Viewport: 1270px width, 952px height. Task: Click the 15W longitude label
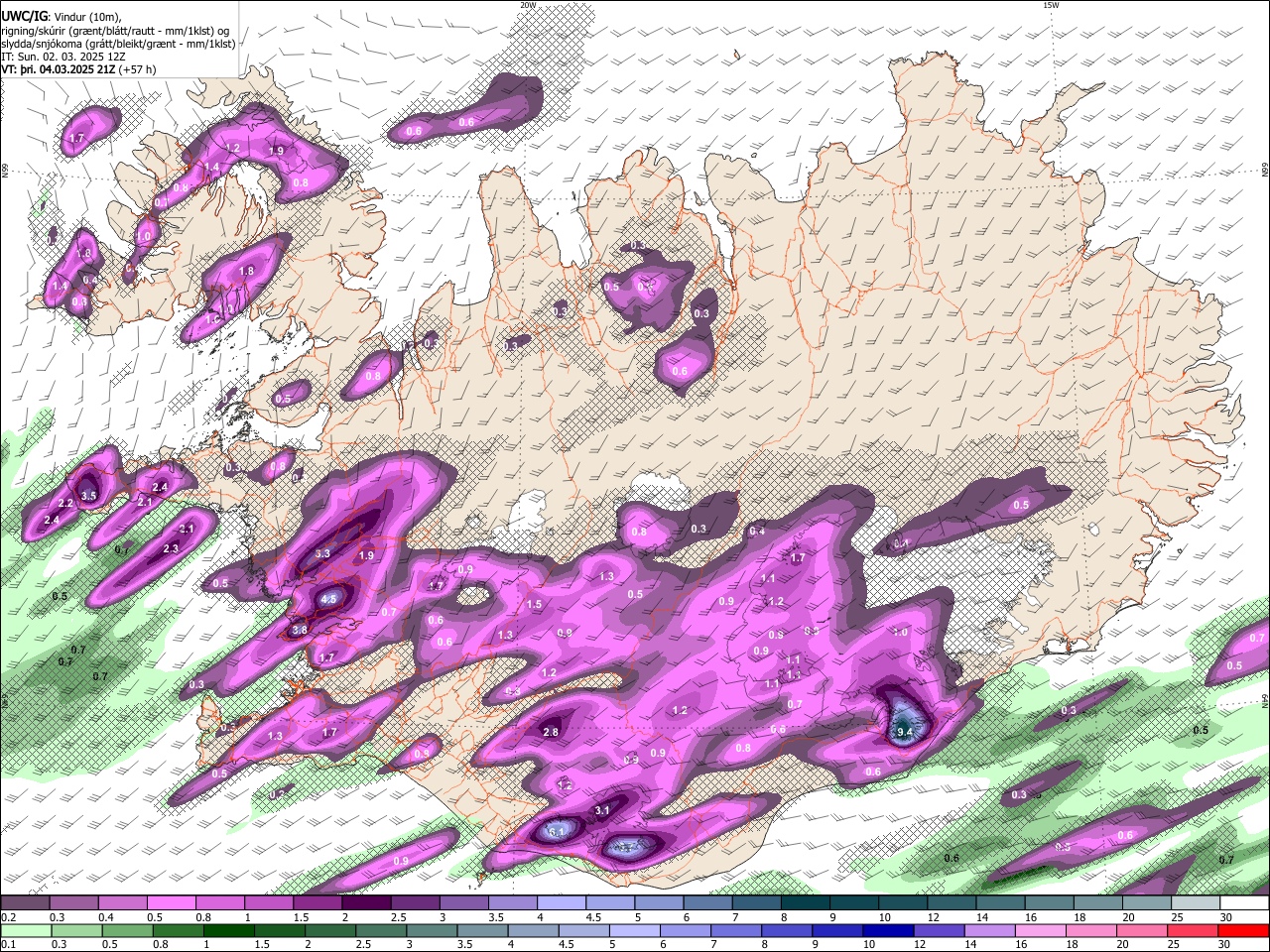[x=1051, y=5]
